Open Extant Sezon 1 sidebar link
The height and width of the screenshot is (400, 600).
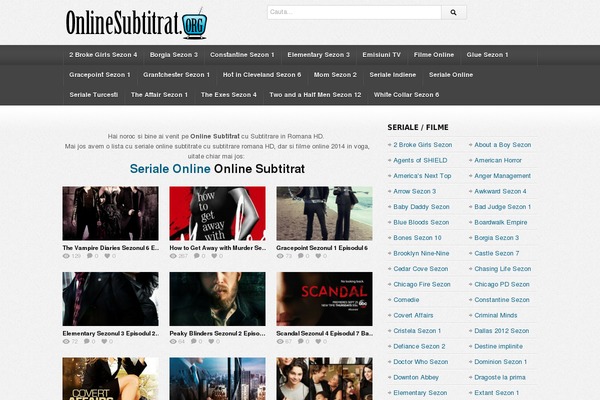(497, 393)
